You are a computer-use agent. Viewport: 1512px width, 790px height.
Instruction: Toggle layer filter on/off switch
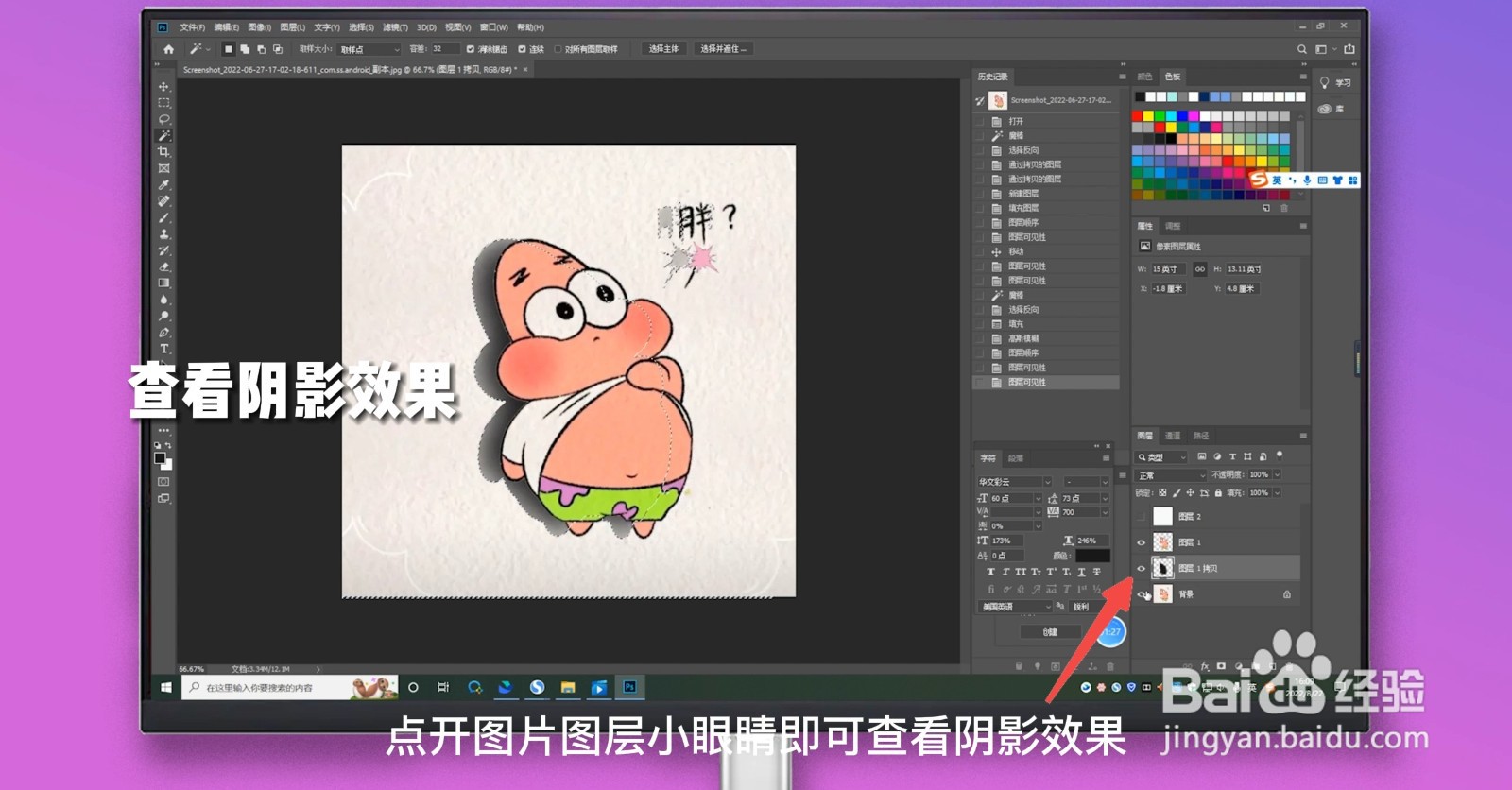pyautogui.click(x=1280, y=455)
